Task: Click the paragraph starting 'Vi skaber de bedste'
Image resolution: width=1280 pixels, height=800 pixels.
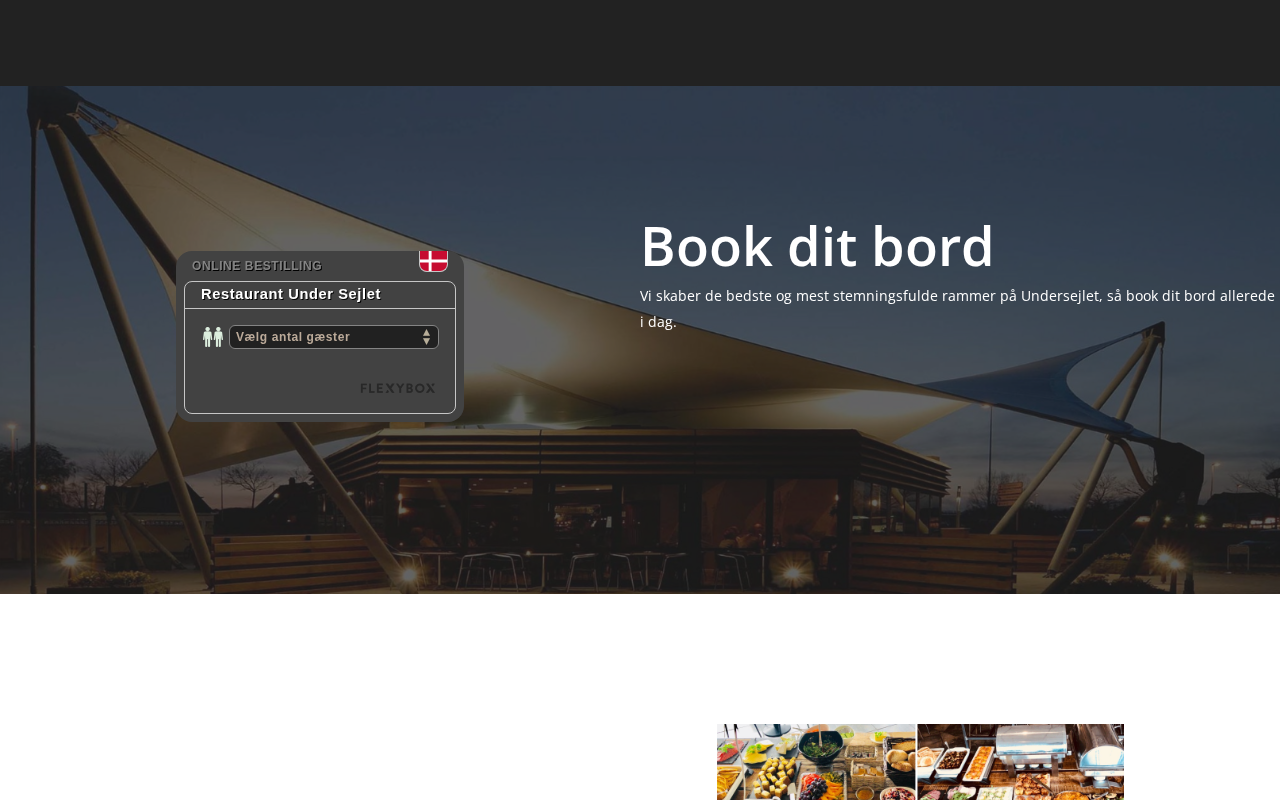Action: (957, 308)
